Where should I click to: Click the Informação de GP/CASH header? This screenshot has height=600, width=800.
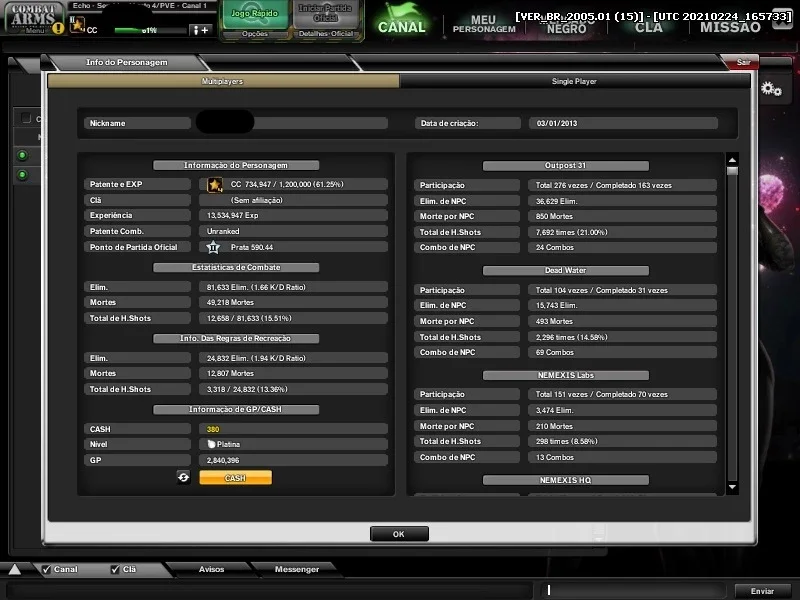tap(236, 410)
